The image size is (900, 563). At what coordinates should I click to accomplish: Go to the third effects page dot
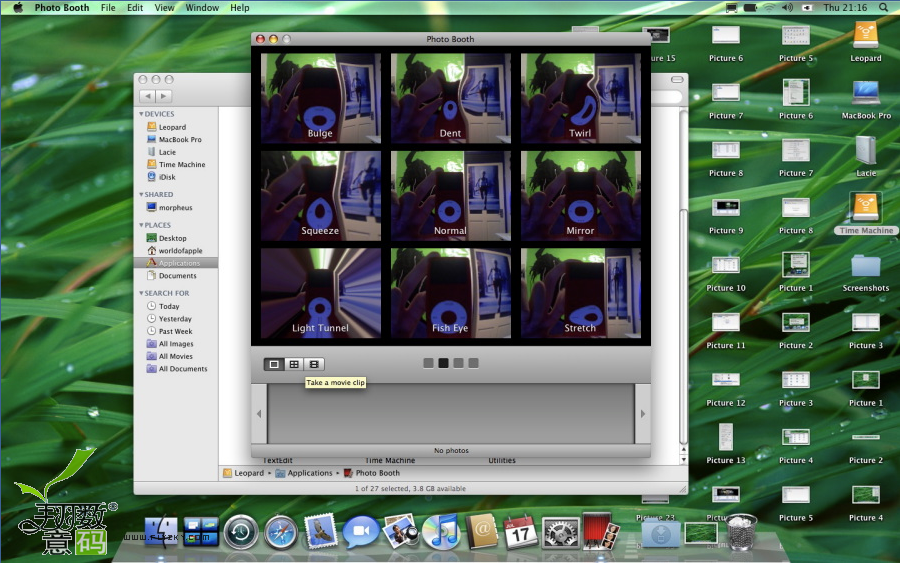(458, 363)
